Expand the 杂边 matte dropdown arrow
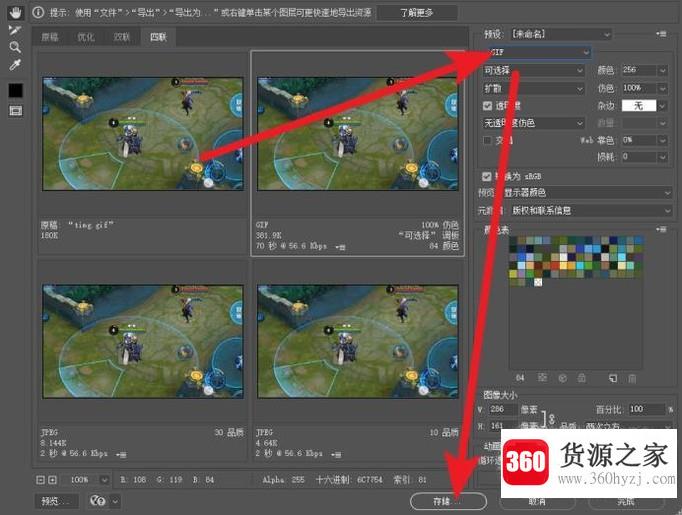682x515 pixels. (x=662, y=106)
